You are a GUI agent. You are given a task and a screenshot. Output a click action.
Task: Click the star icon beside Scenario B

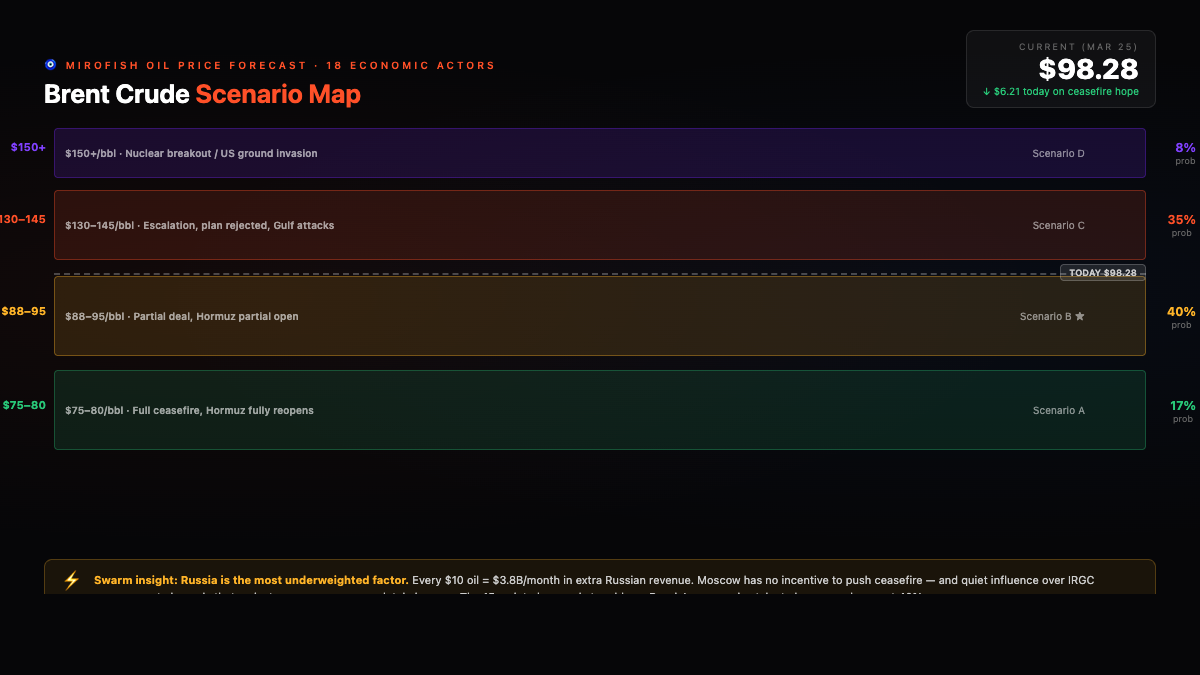tap(1079, 317)
